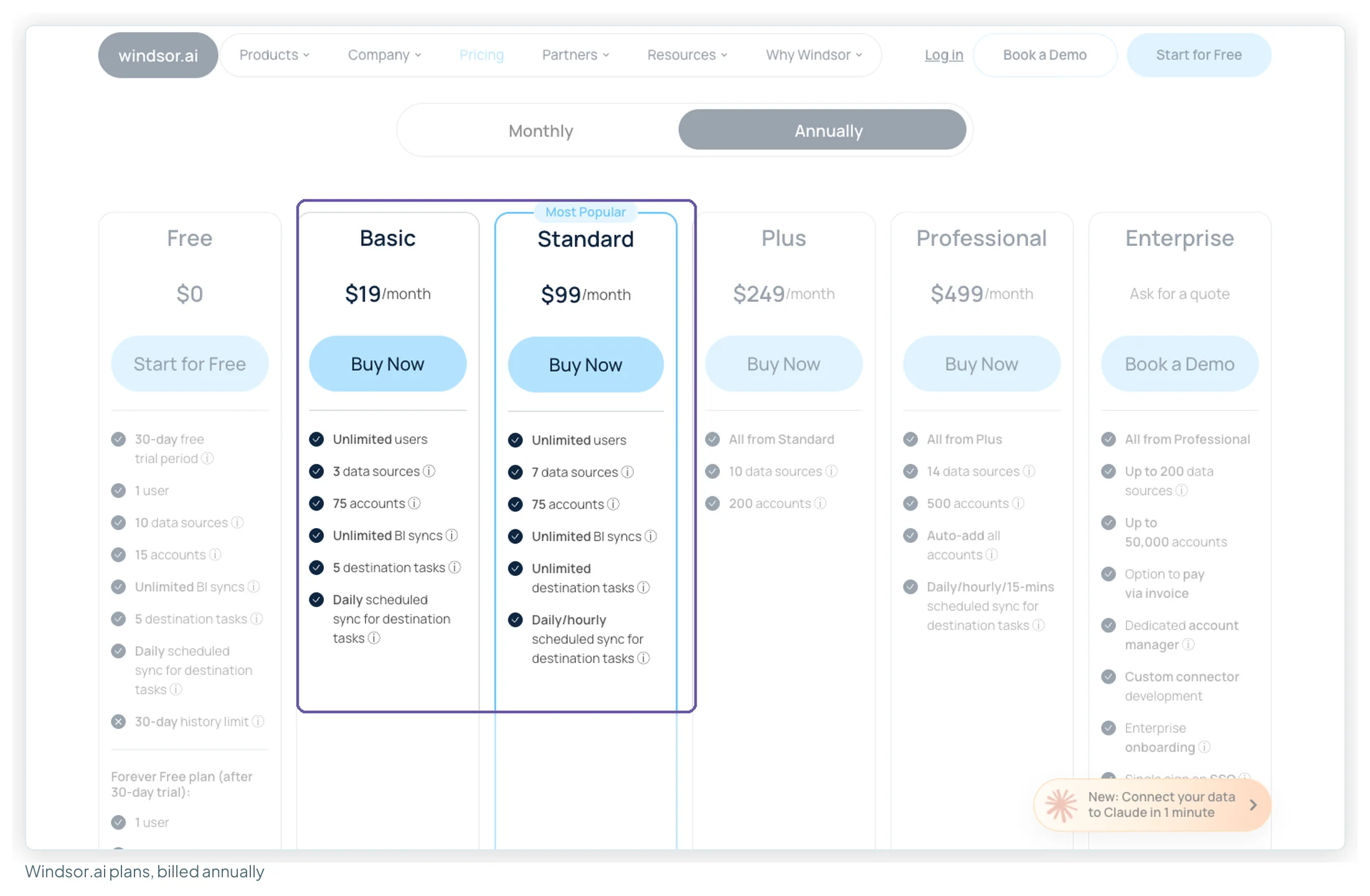1370x896 pixels.
Task: Click the All from Professional feature text
Action: point(1187,439)
